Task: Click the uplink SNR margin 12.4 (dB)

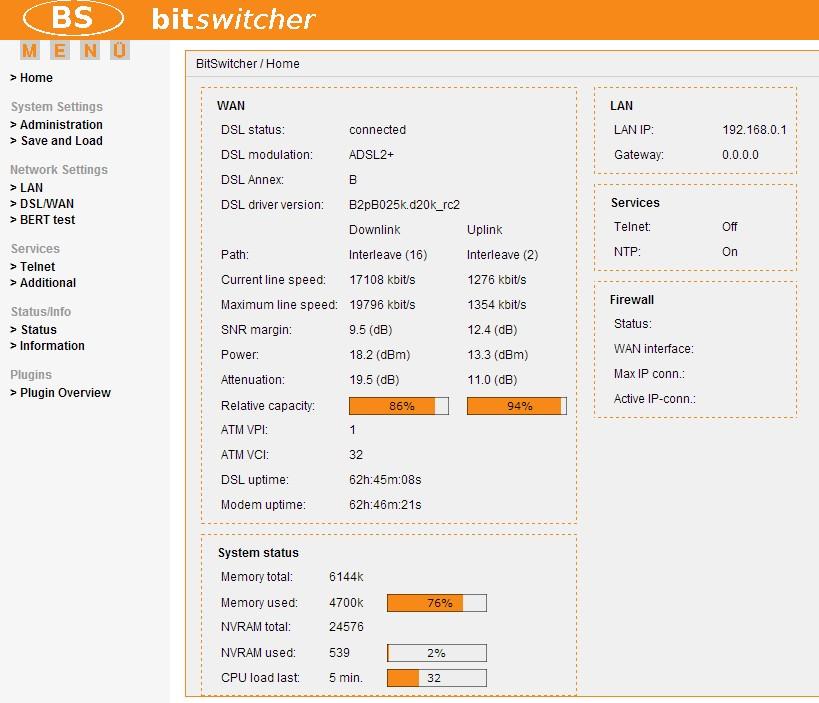Action: click(x=492, y=330)
